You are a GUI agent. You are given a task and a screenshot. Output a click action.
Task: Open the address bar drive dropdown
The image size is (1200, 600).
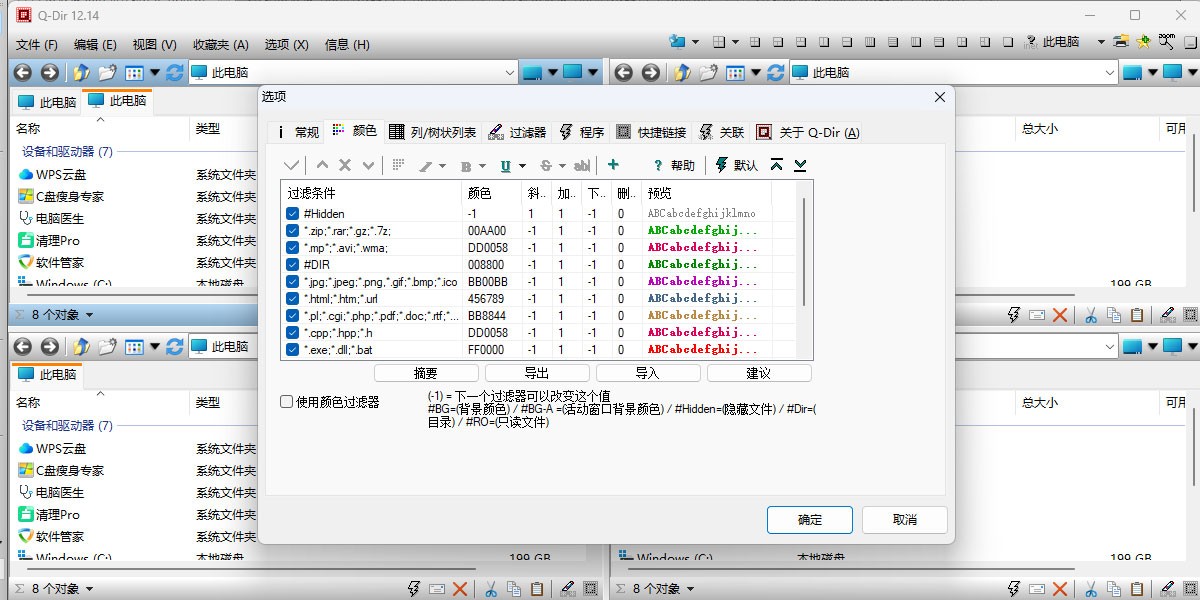click(x=510, y=72)
